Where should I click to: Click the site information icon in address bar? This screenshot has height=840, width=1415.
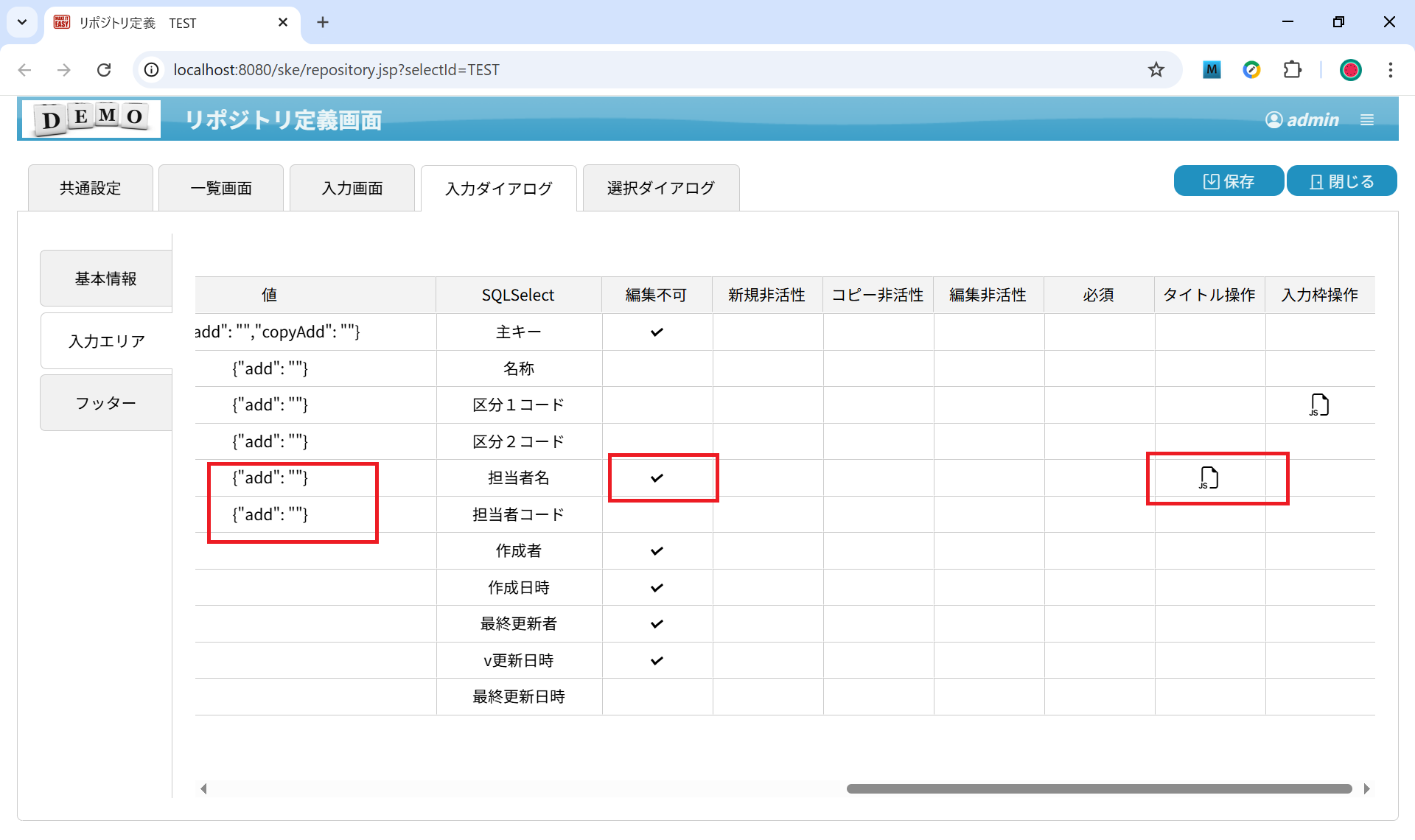click(152, 69)
